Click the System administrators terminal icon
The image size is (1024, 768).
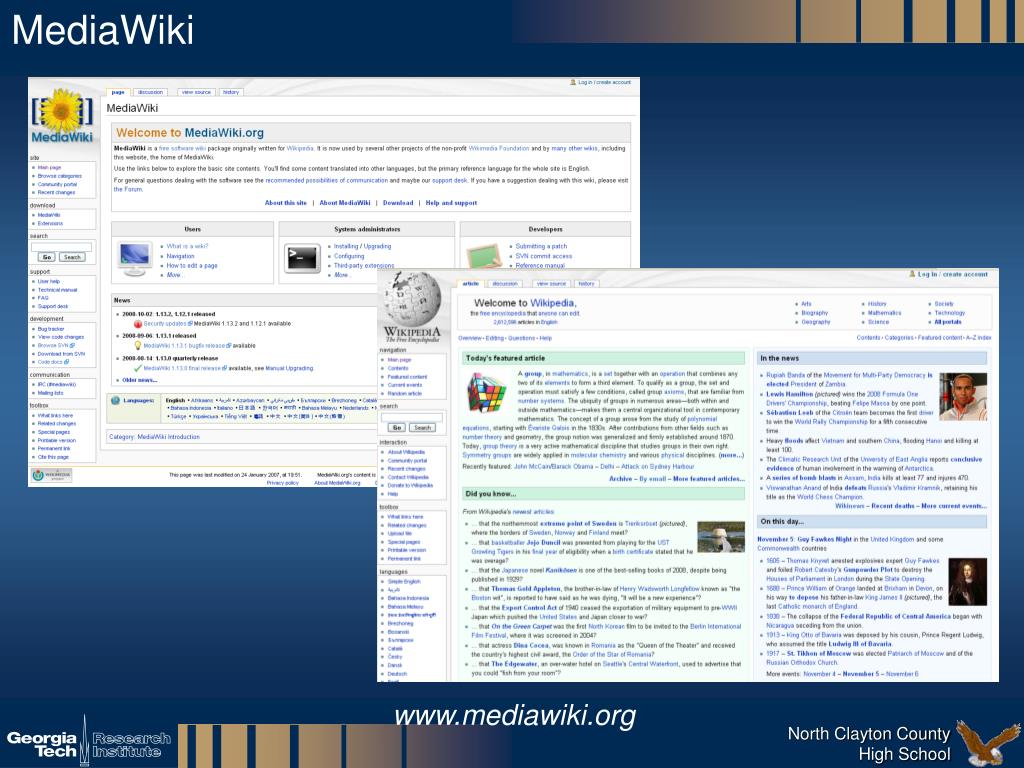coord(302,259)
